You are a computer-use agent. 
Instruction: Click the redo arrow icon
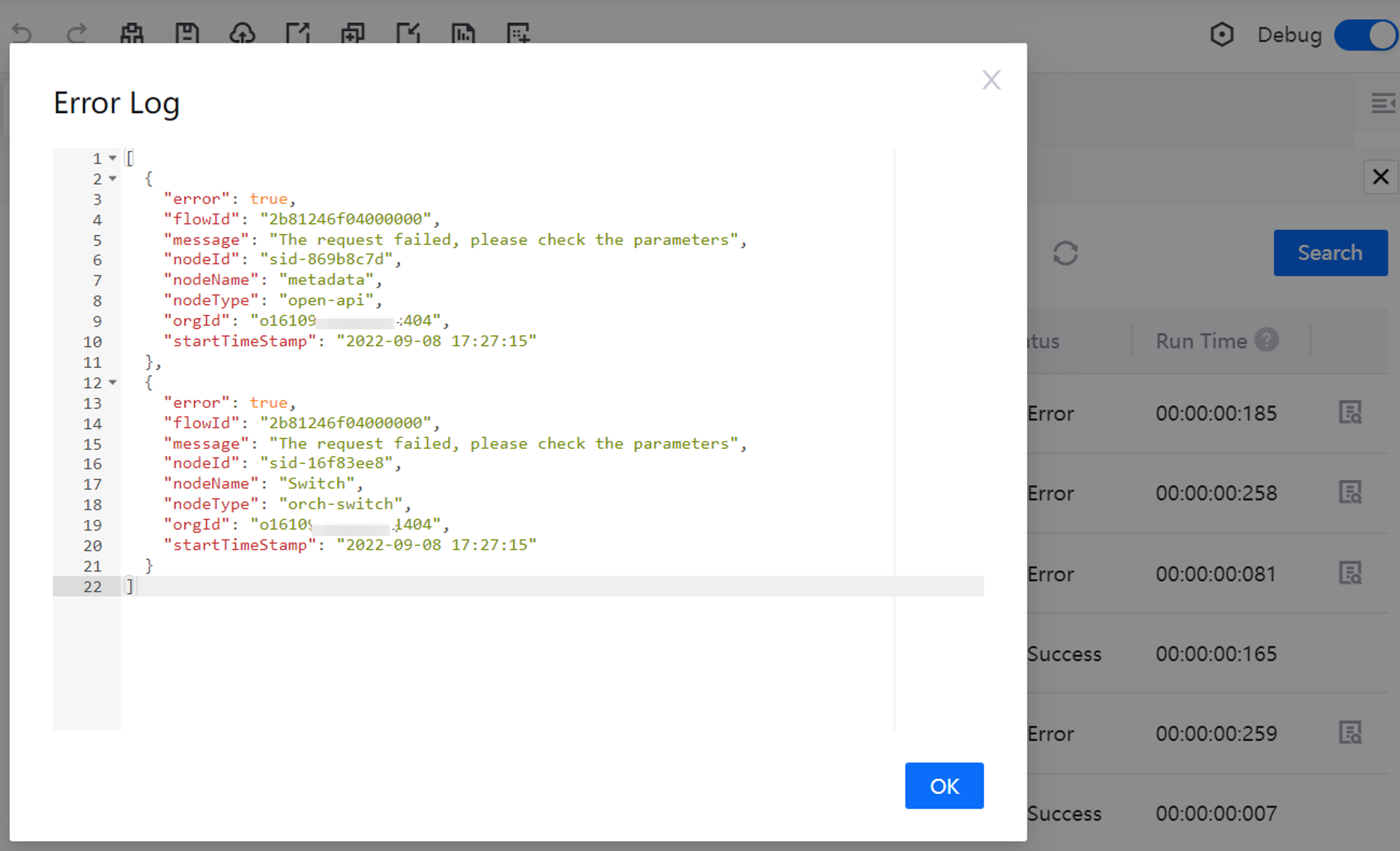click(77, 33)
